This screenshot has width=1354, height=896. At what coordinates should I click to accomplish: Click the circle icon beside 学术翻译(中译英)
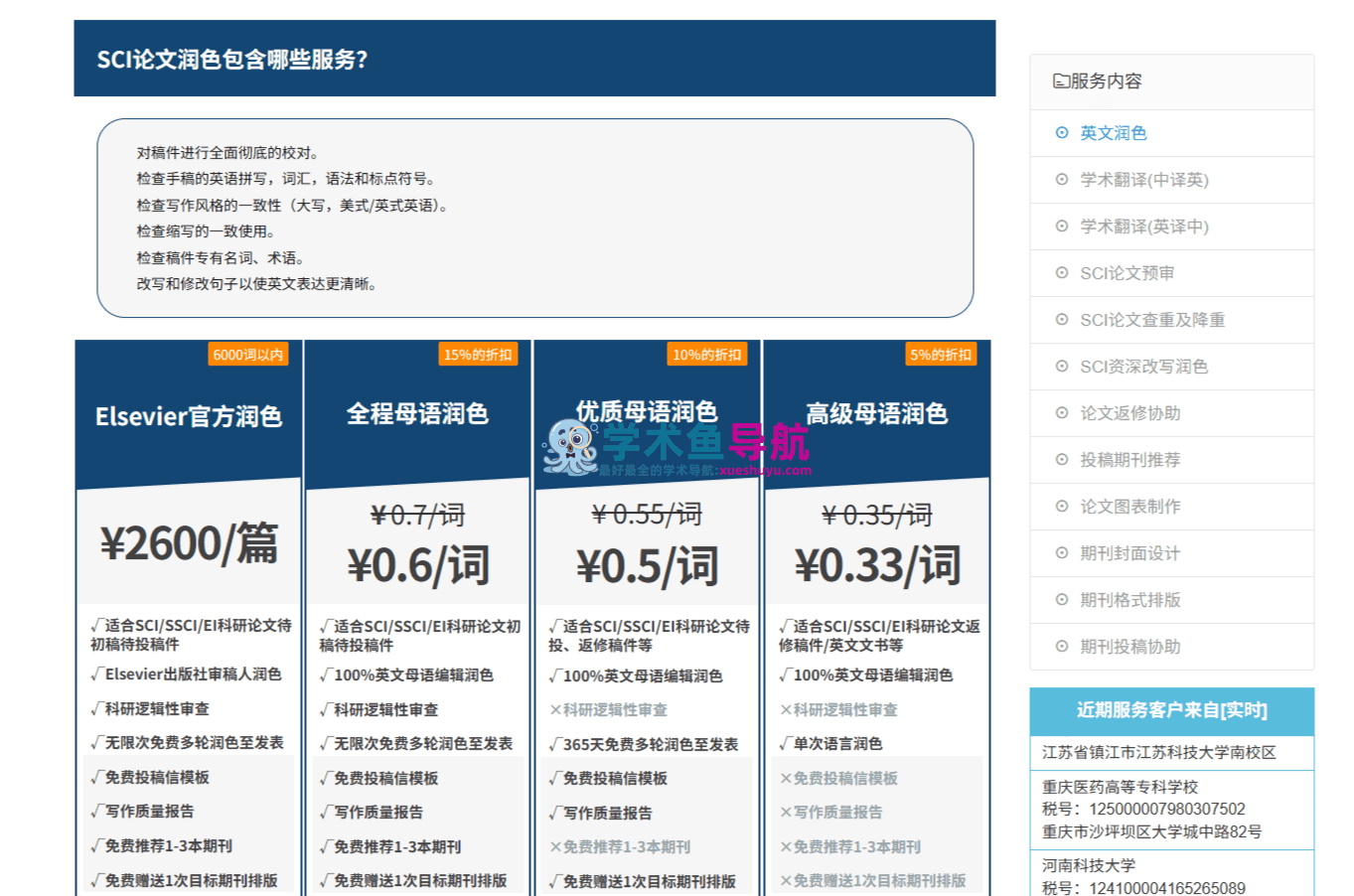pos(1062,180)
